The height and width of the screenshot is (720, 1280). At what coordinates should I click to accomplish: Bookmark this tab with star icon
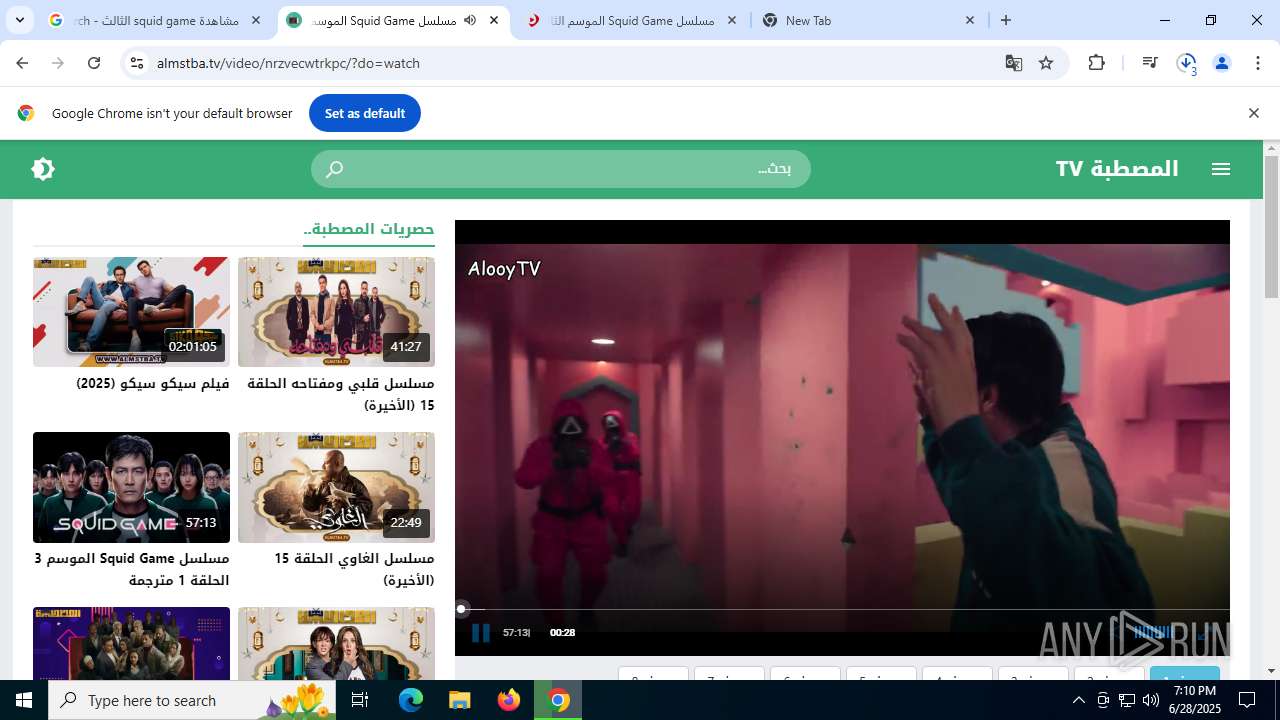click(x=1046, y=63)
